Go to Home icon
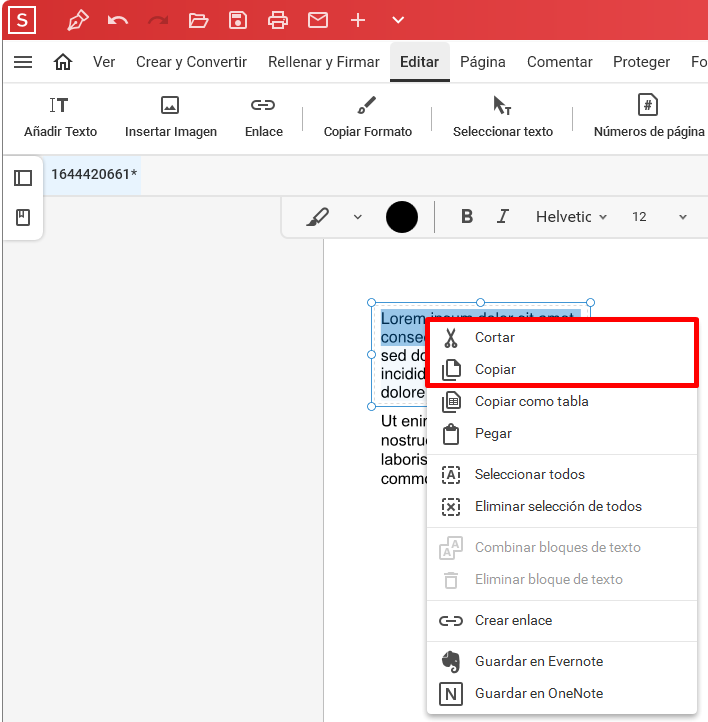The width and height of the screenshot is (708, 722). click(63, 62)
